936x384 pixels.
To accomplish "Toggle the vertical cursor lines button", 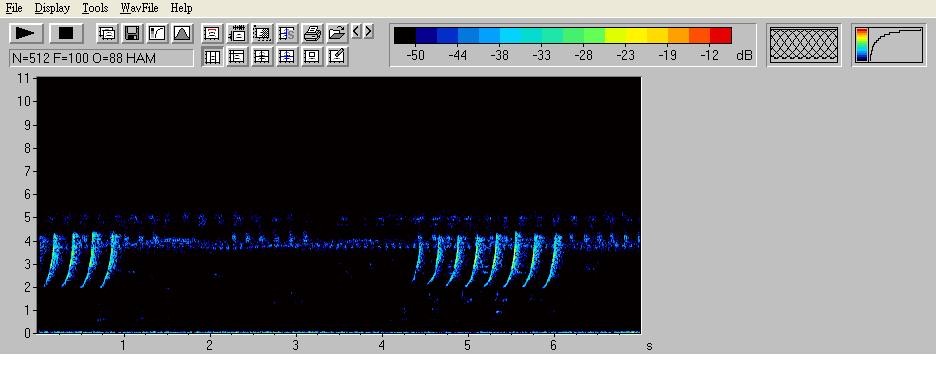I will coord(212,57).
